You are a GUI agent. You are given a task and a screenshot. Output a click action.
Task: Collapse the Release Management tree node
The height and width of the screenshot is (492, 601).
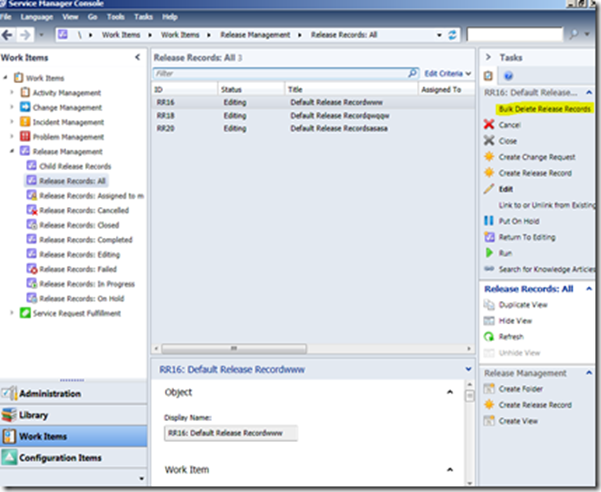11,151
